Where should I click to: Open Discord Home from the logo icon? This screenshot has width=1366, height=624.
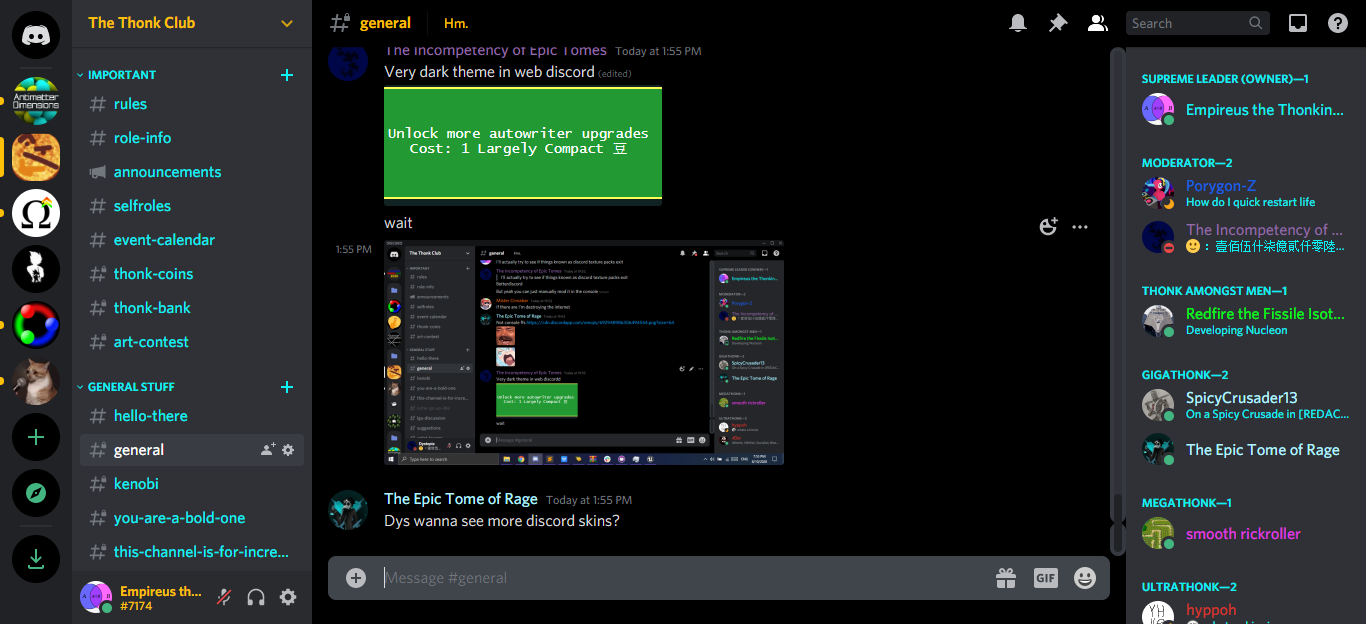36,35
